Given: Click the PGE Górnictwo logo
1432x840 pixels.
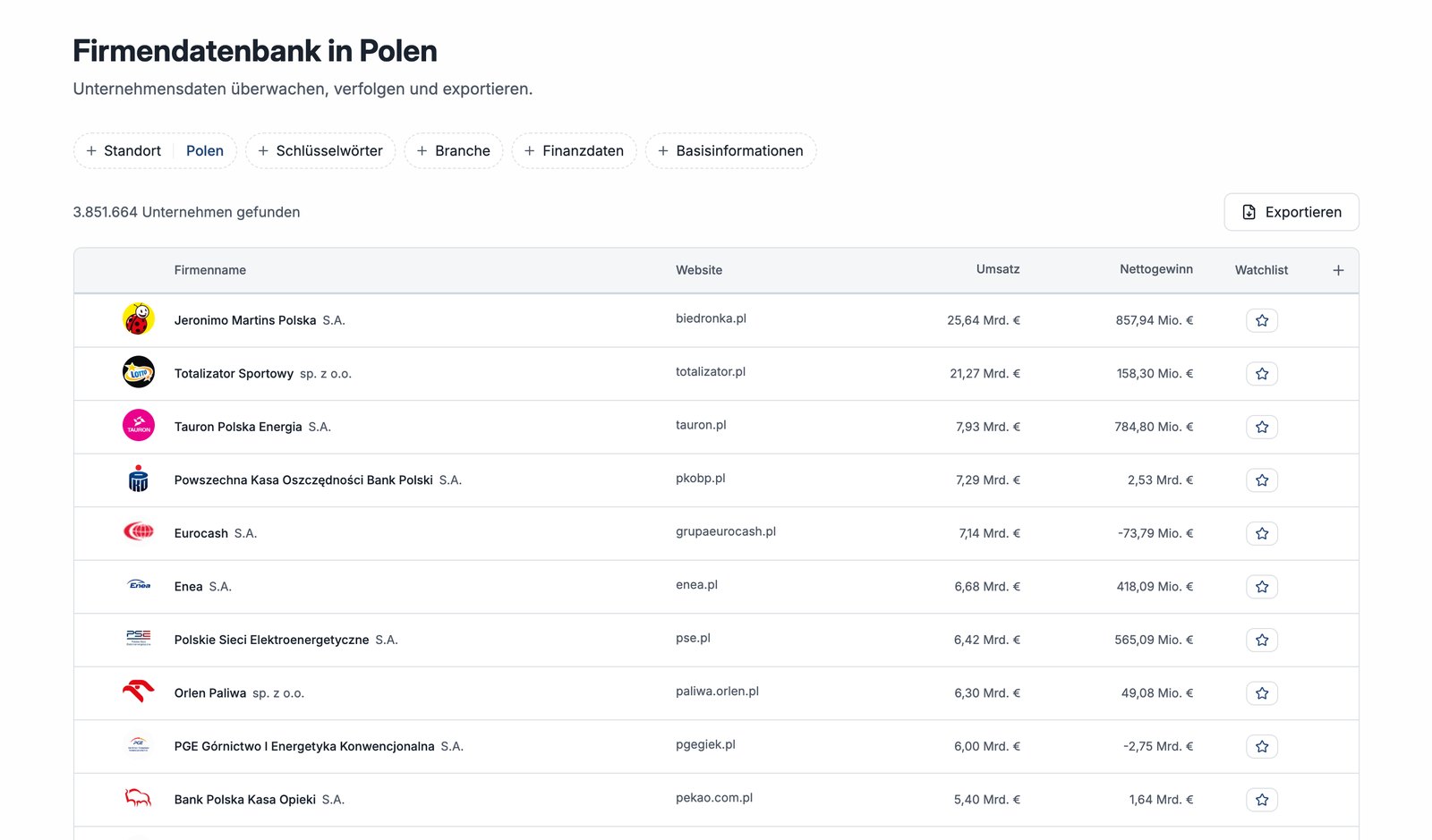Looking at the screenshot, I should click(x=139, y=745).
